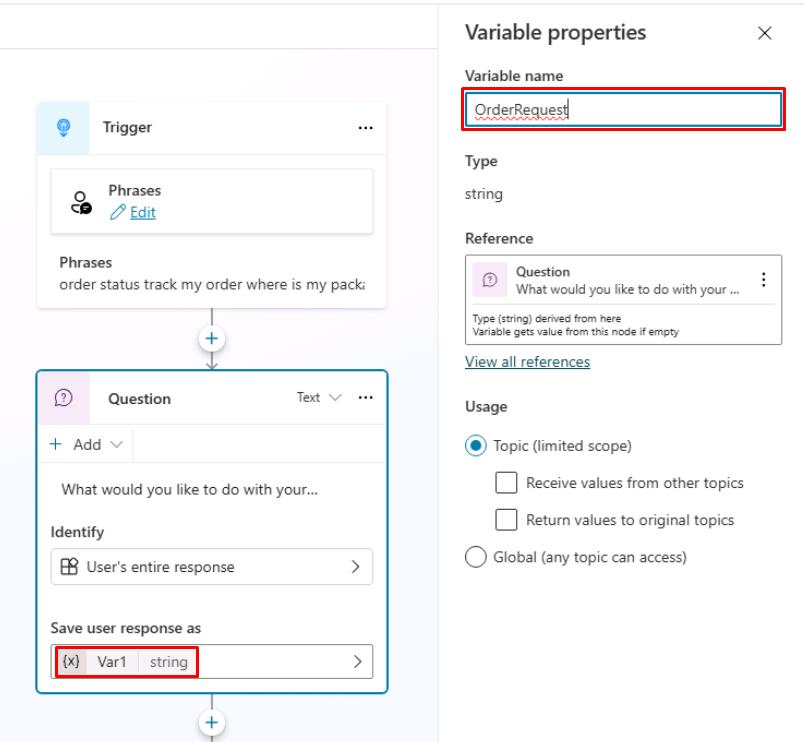
Task: Expand User's entire response identify selector
Action: (x=212, y=567)
